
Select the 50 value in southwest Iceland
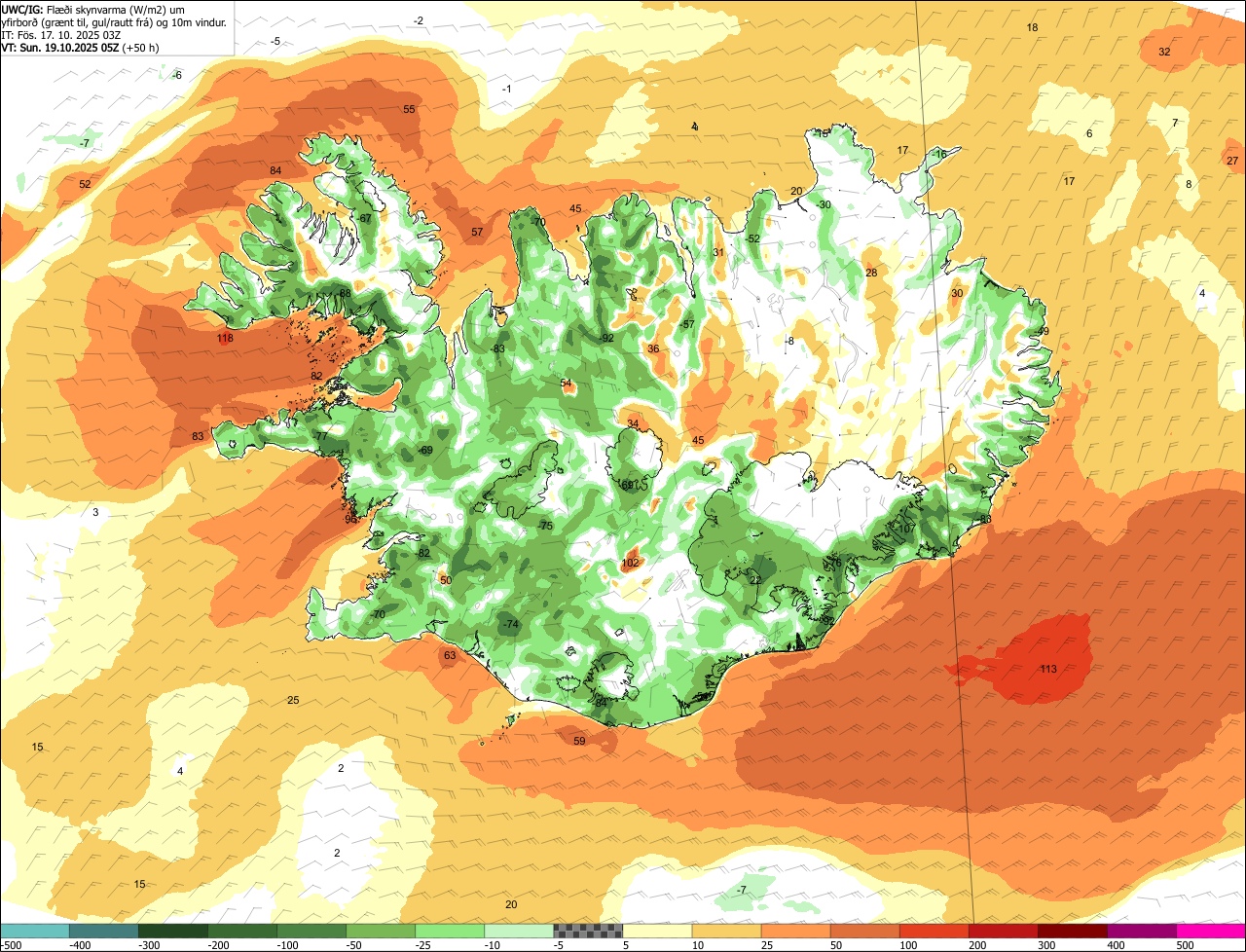click(x=446, y=580)
